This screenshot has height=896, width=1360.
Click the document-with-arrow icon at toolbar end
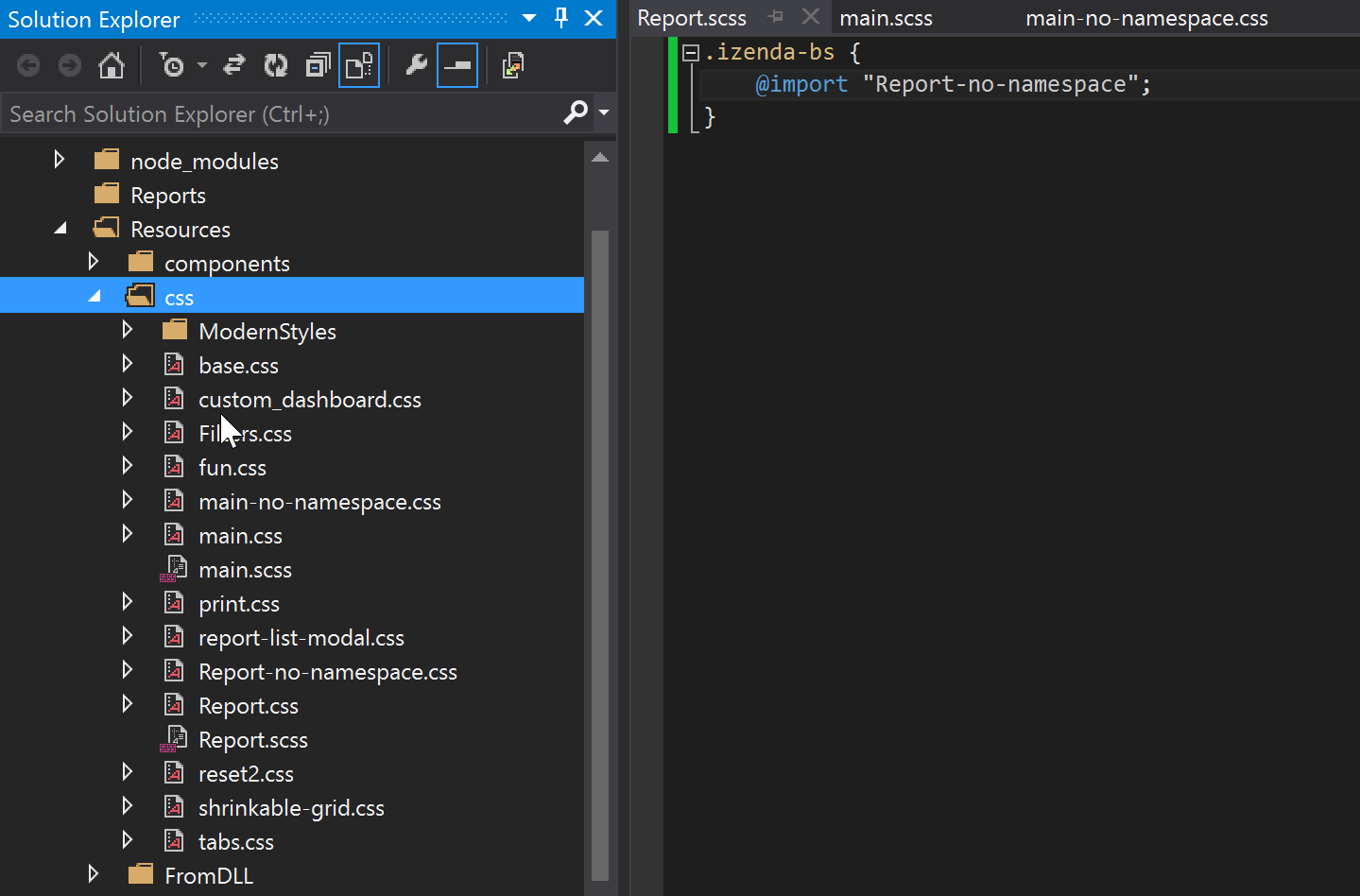coord(513,65)
